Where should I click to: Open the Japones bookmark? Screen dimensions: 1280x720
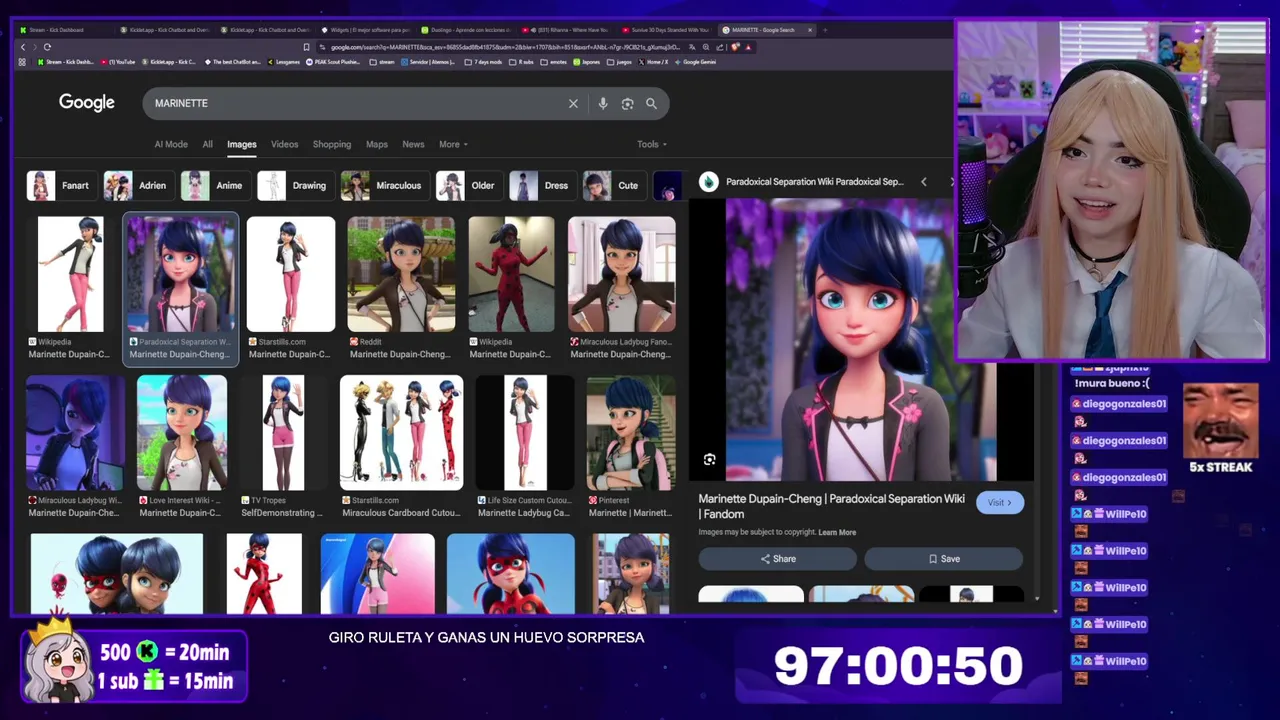[x=587, y=62]
